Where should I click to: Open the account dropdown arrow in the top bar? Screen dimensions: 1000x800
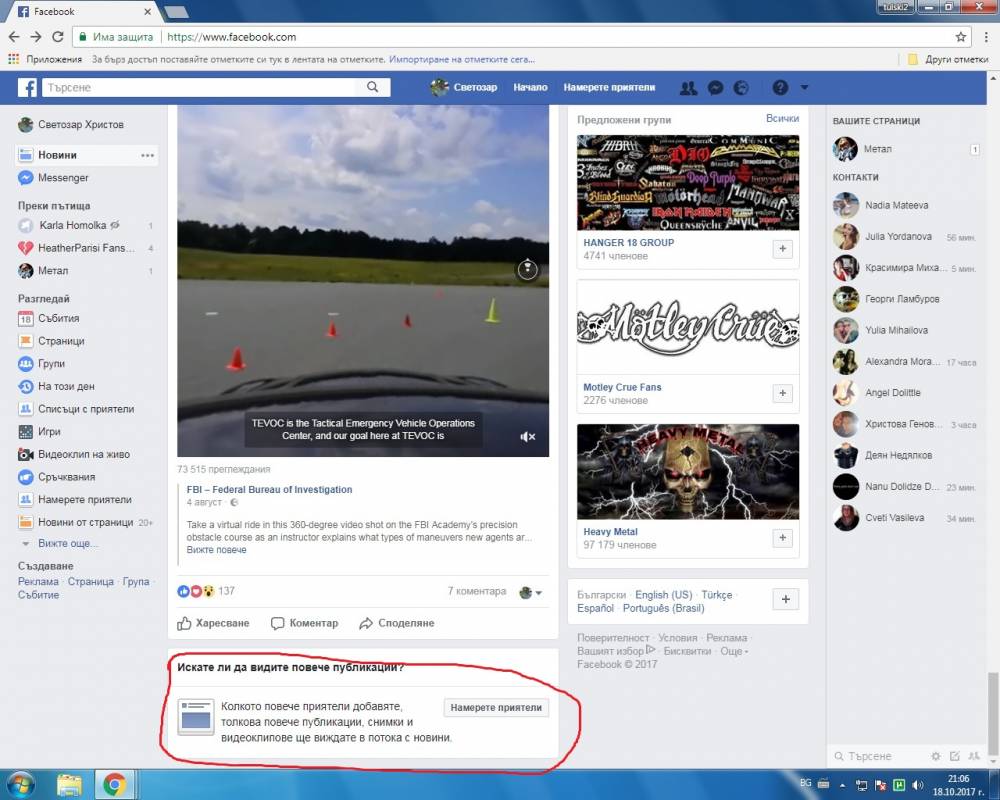point(804,87)
